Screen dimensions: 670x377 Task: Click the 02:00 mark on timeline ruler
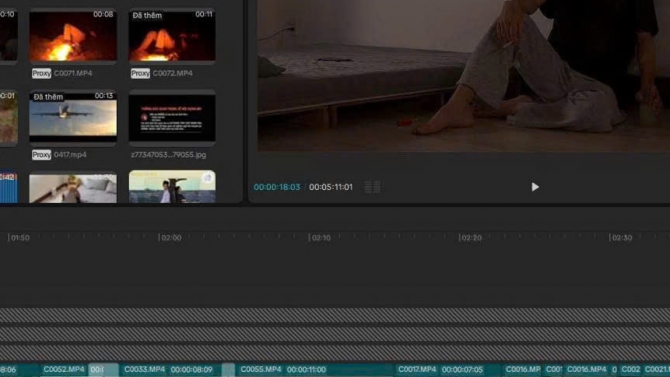pyautogui.click(x=171, y=238)
